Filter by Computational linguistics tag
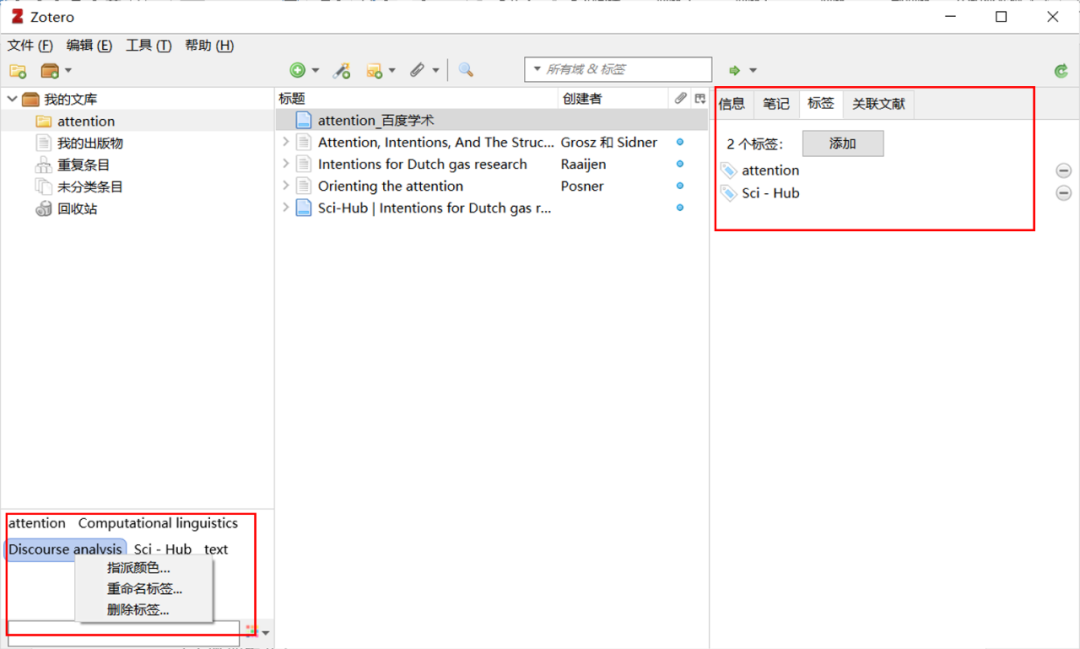Viewport: 1080px width, 649px height. pos(158,523)
